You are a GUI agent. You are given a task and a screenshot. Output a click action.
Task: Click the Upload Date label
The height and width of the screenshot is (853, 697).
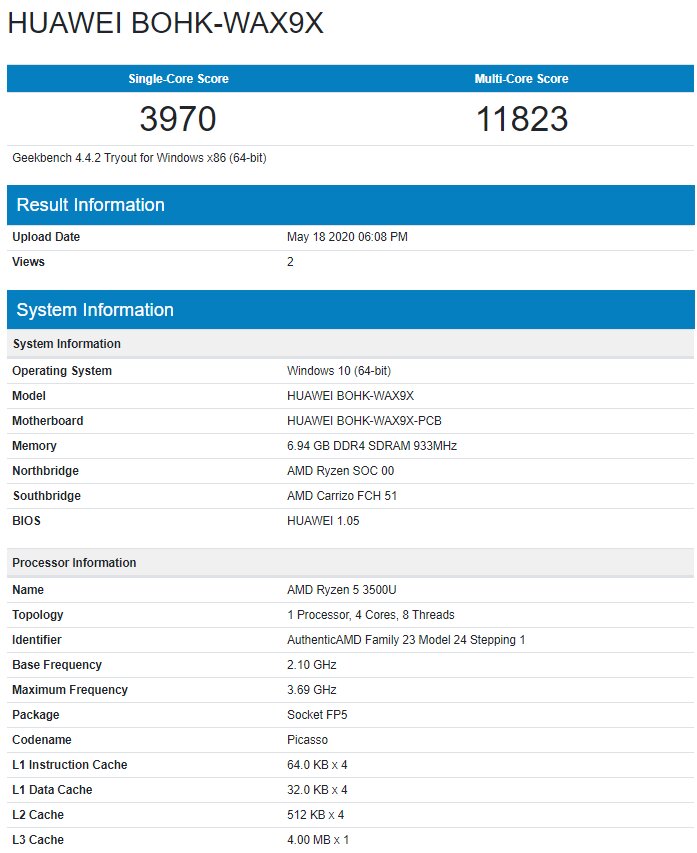(x=46, y=237)
